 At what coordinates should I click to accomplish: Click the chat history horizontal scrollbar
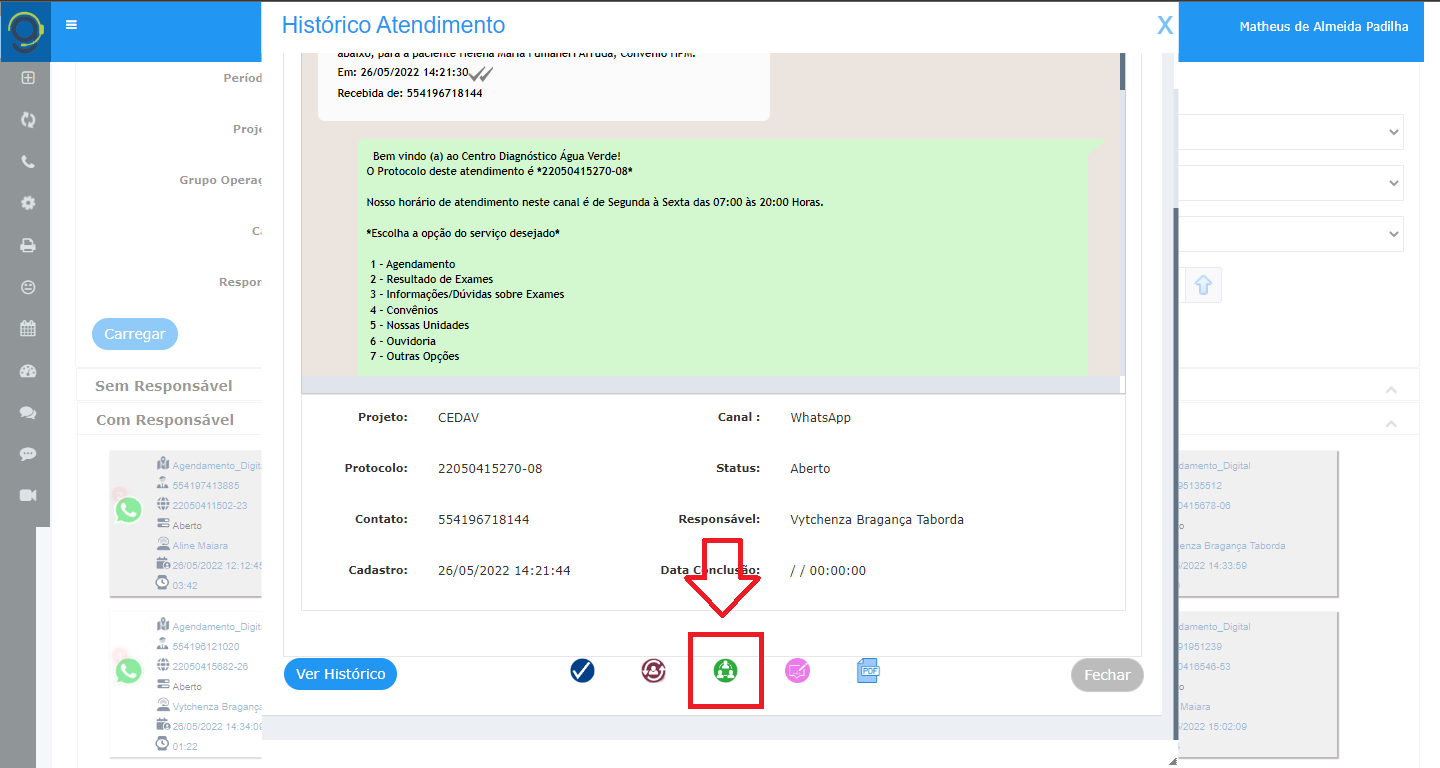click(710, 384)
